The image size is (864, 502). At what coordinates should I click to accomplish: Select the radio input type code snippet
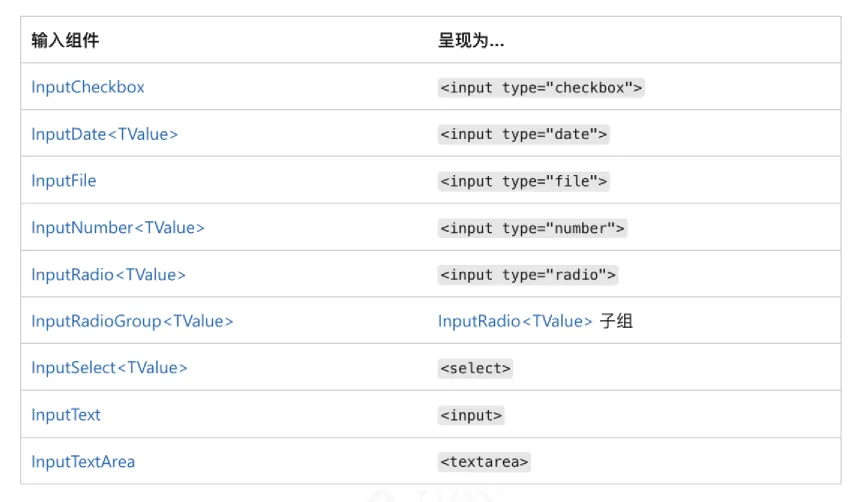[x=528, y=274]
